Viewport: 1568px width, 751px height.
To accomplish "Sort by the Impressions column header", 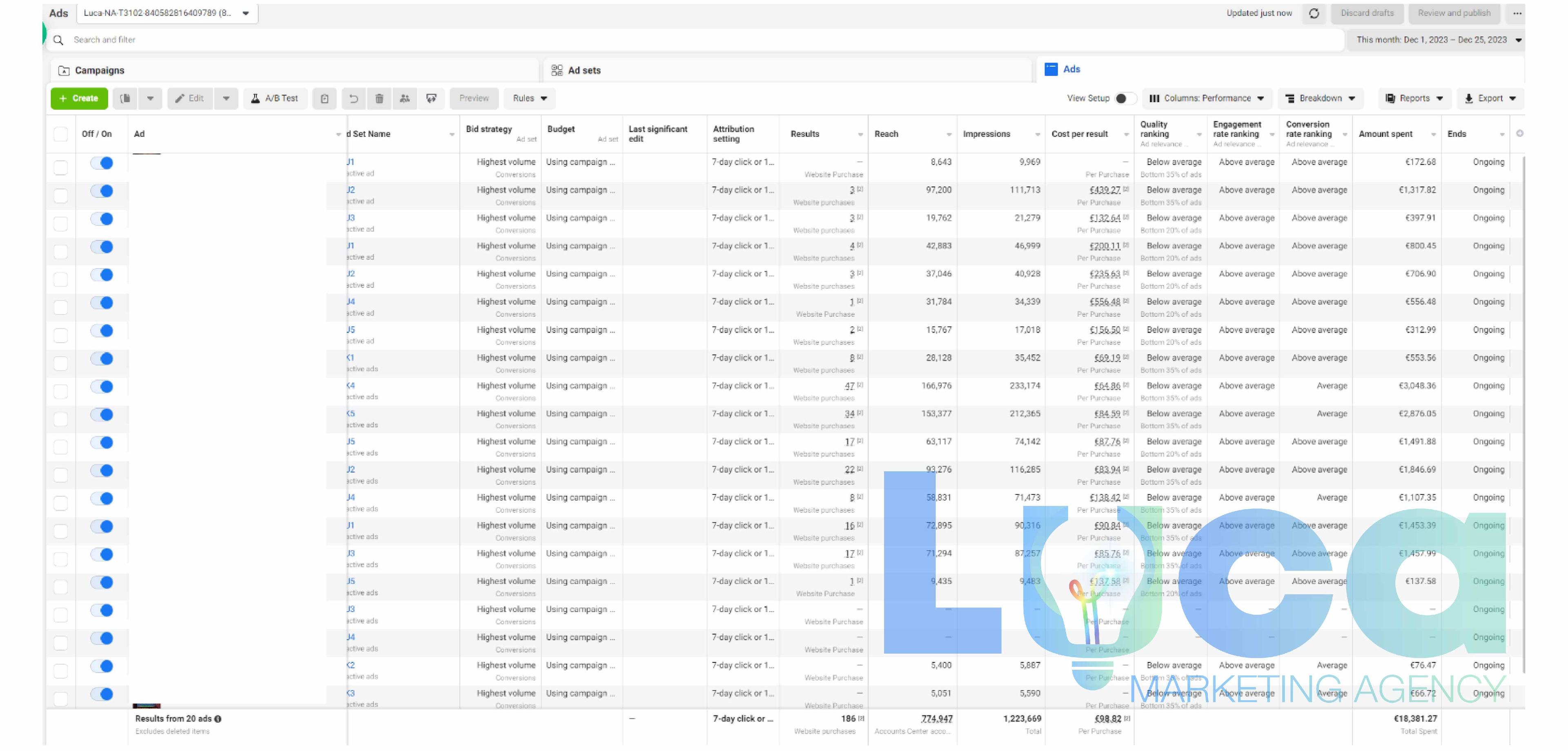I will coord(1001,134).
